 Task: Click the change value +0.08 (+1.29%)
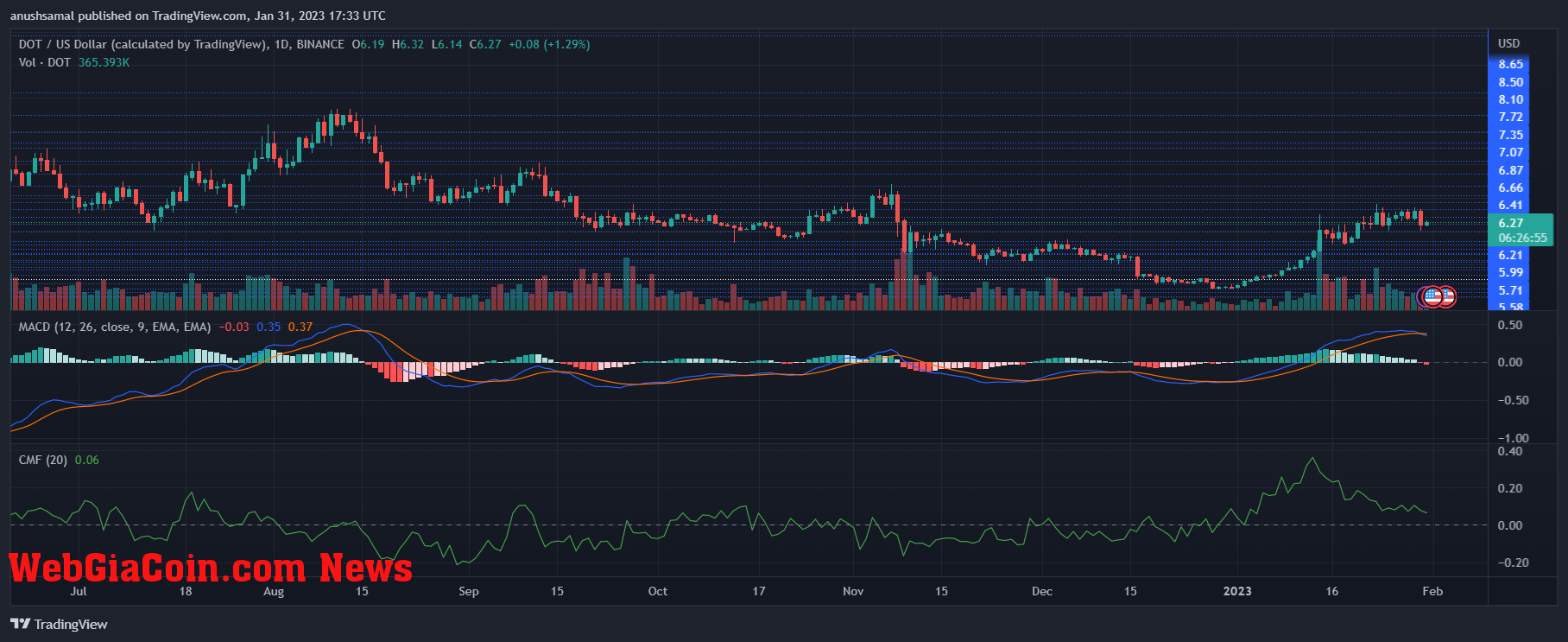pyautogui.click(x=549, y=44)
